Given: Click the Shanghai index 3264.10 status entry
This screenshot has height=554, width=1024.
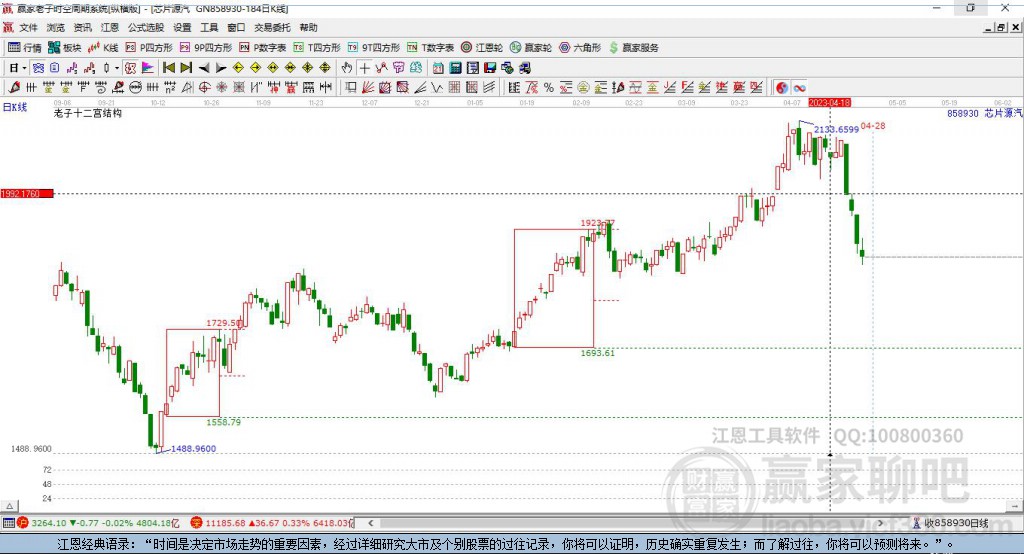Looking at the screenshot, I should click(x=98, y=523).
